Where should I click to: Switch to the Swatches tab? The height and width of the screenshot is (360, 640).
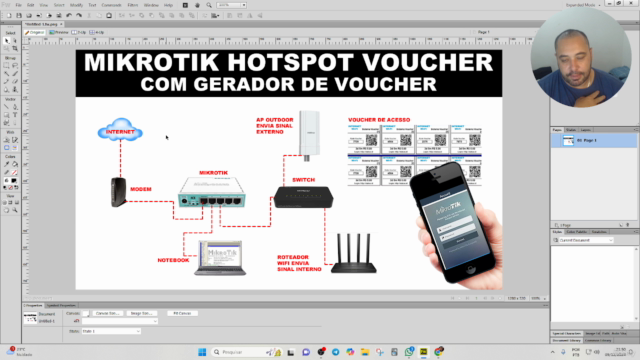tap(599, 232)
